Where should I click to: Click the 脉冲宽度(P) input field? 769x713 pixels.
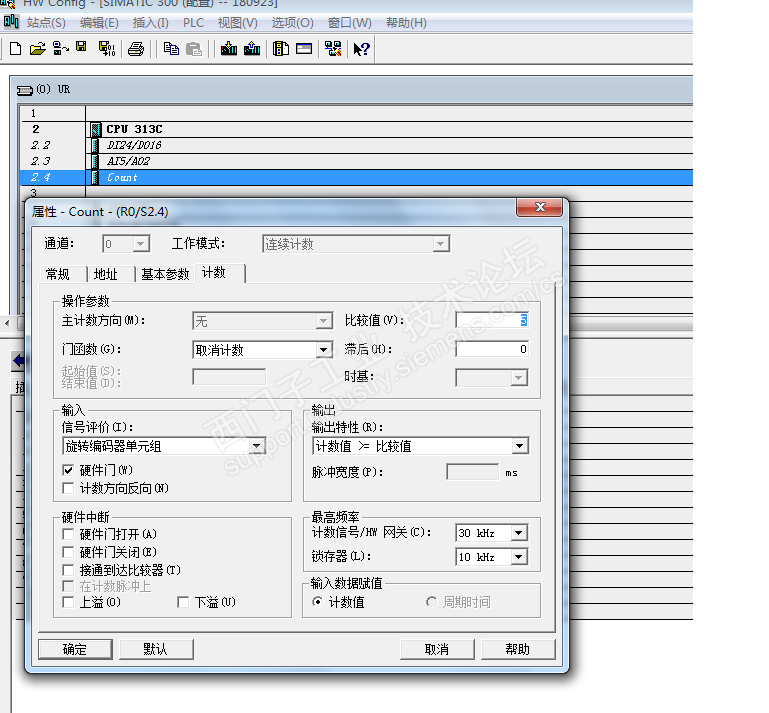click(472, 472)
